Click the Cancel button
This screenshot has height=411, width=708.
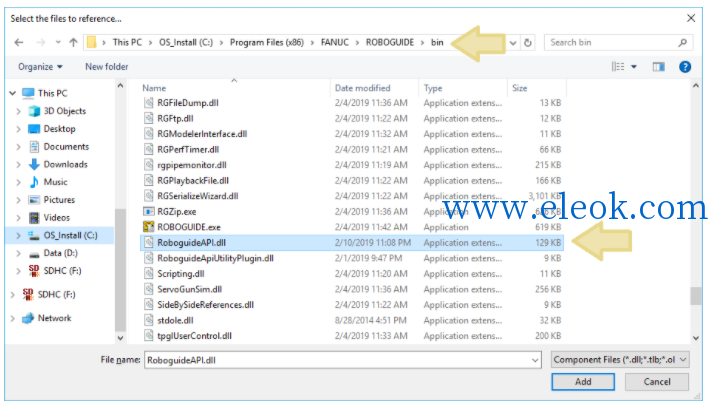point(657,382)
